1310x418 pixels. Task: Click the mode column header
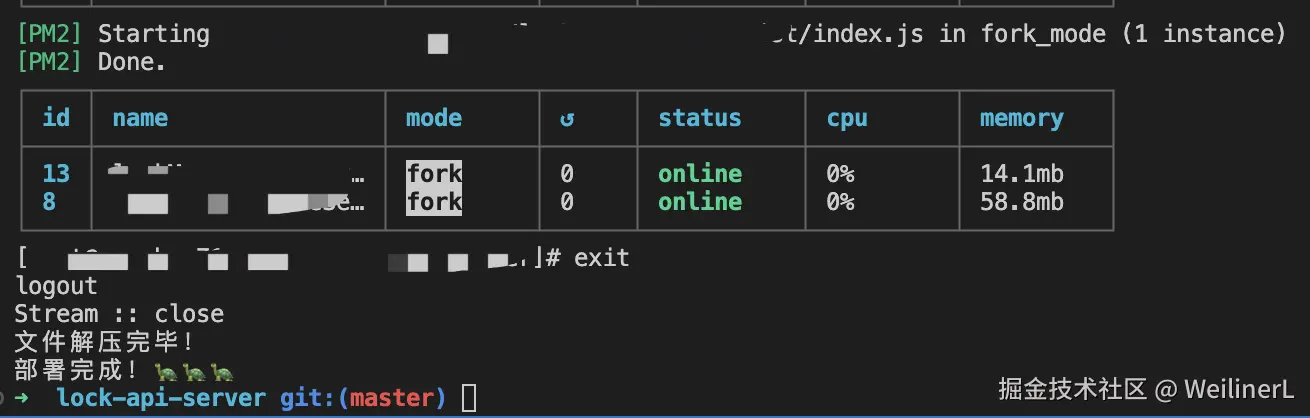pyautogui.click(x=434, y=118)
